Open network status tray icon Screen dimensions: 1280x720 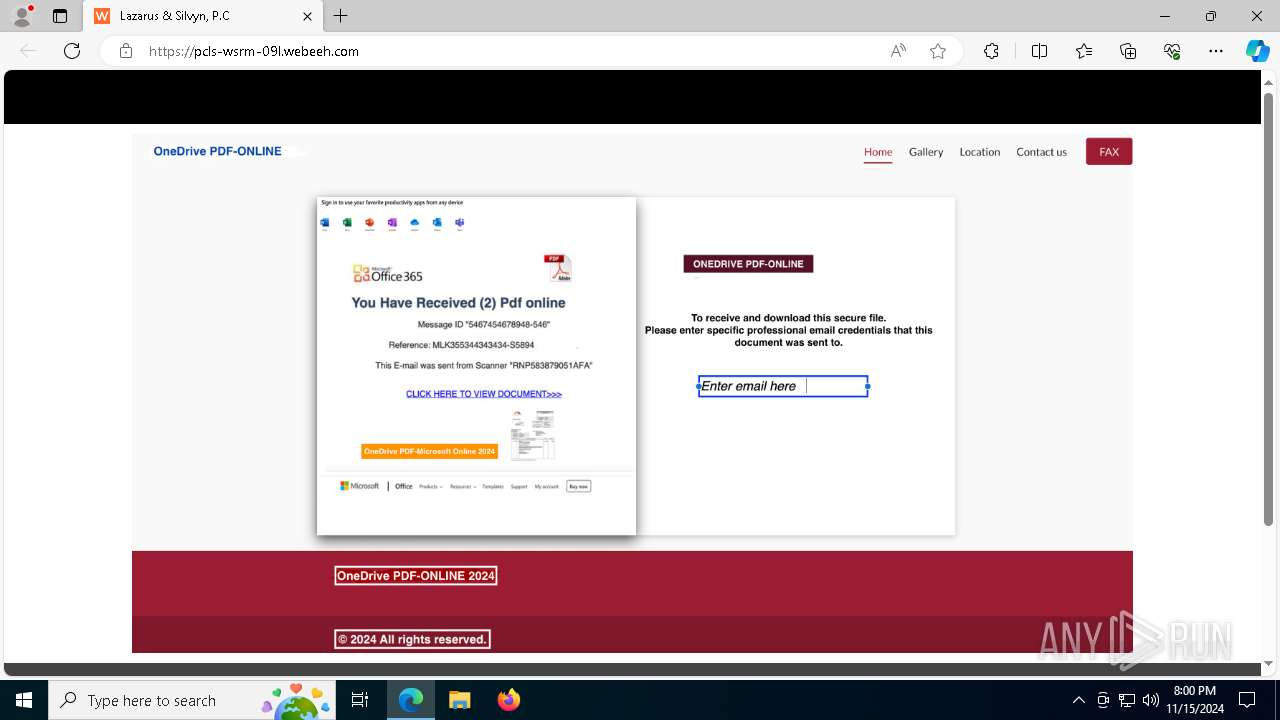[x=1127, y=700]
